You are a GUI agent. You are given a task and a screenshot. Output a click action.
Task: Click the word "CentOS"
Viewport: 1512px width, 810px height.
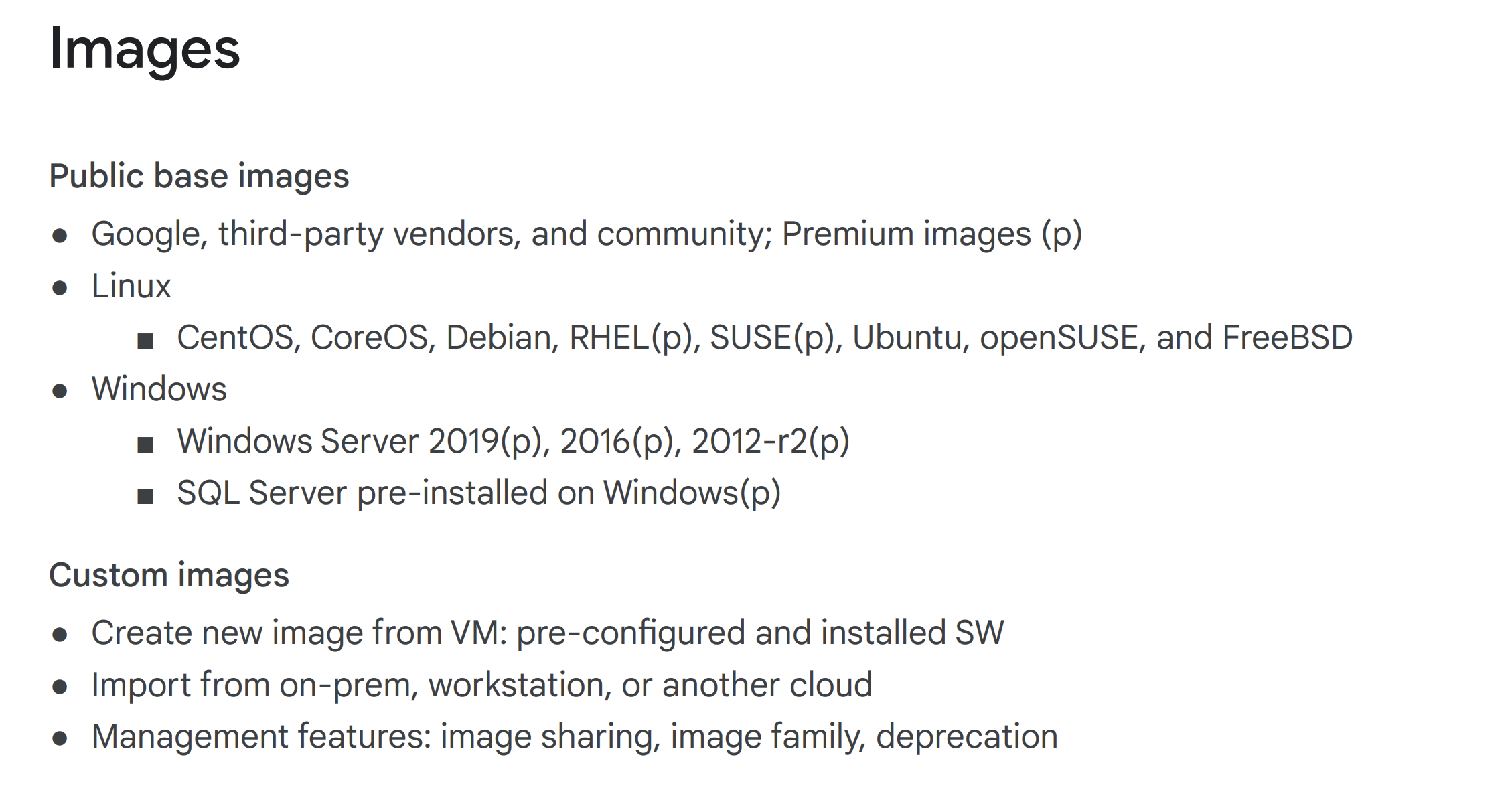(235, 337)
